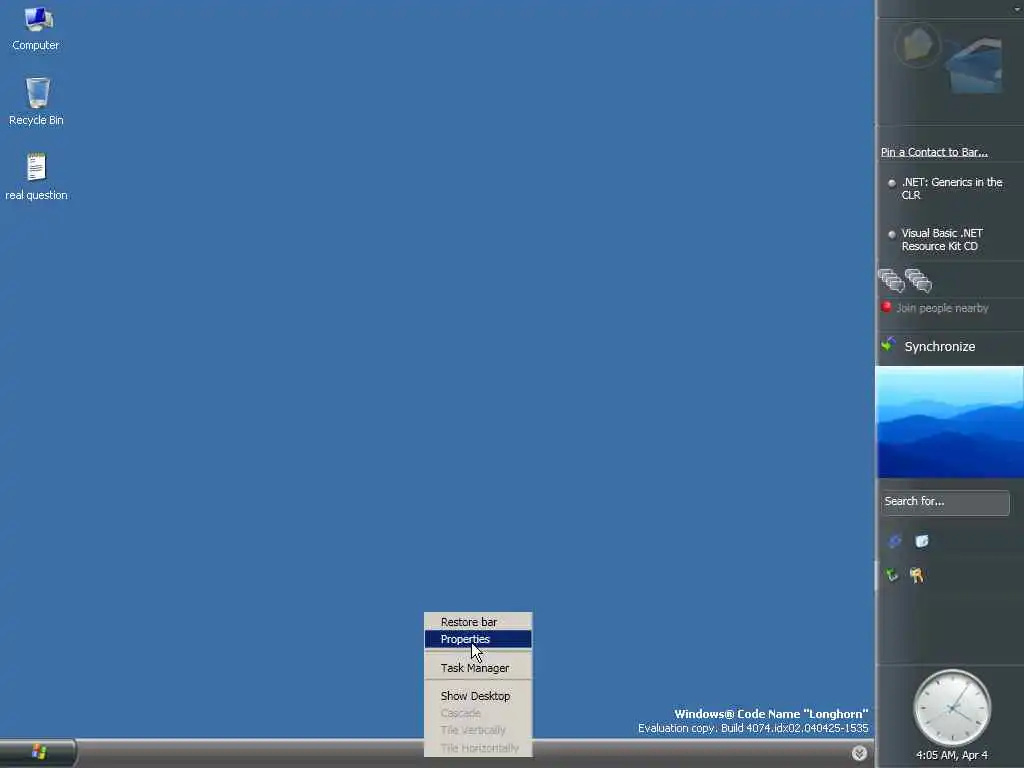Click the keys quick launch icon
Screen dimensions: 1024x768
tap(917, 575)
